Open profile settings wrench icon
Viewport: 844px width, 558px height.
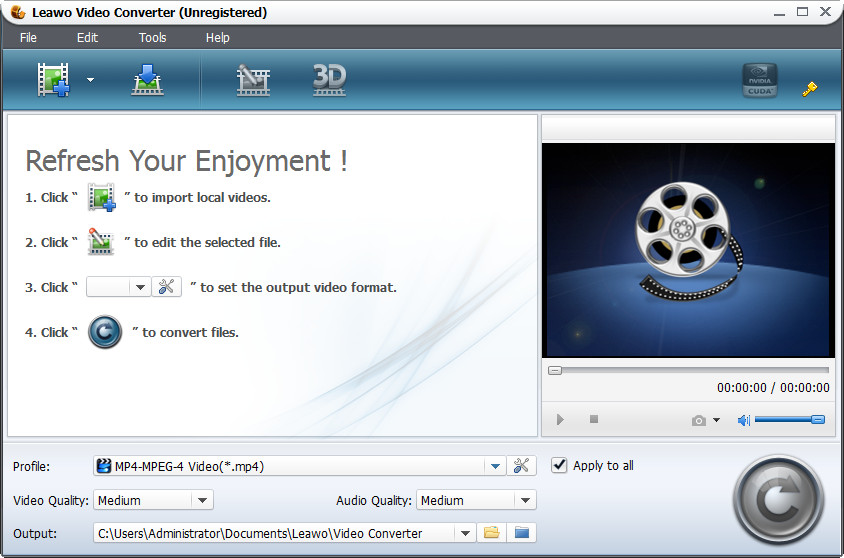tap(522, 465)
